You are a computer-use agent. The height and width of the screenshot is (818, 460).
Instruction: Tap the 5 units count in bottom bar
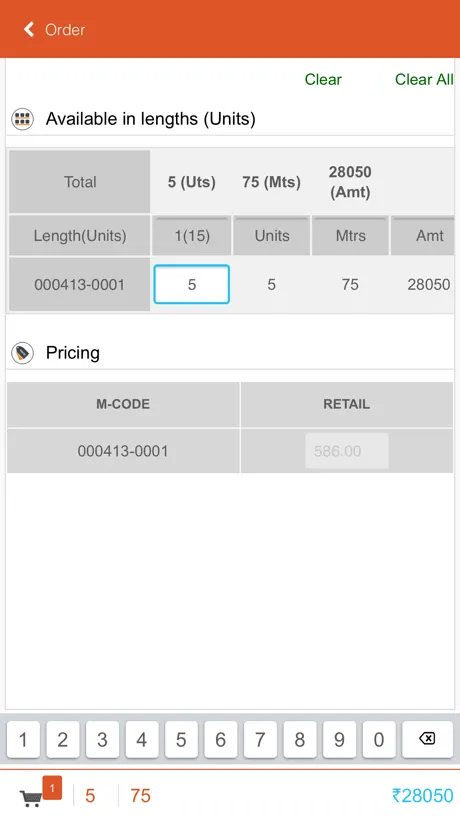[x=90, y=796]
